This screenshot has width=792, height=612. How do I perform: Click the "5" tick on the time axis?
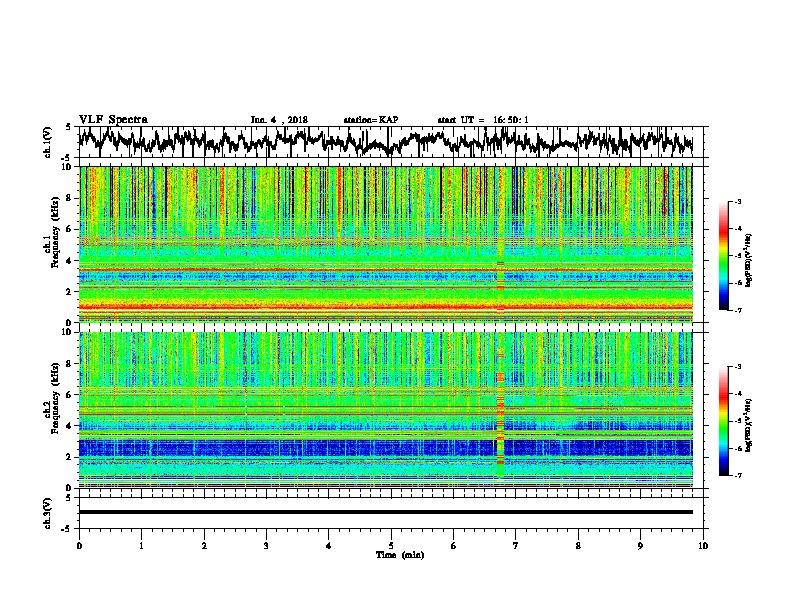pos(391,546)
